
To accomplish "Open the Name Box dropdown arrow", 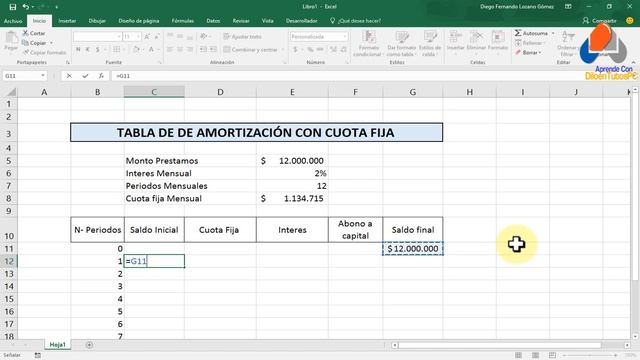I will [x=43, y=76].
